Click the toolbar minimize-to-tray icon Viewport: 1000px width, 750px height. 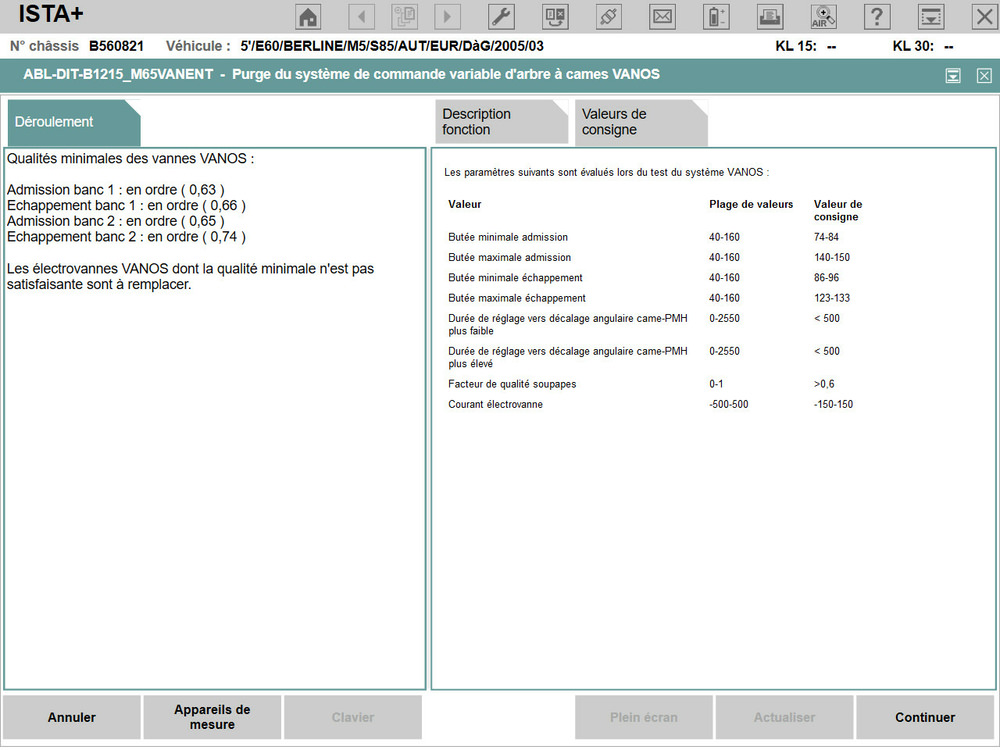point(930,17)
